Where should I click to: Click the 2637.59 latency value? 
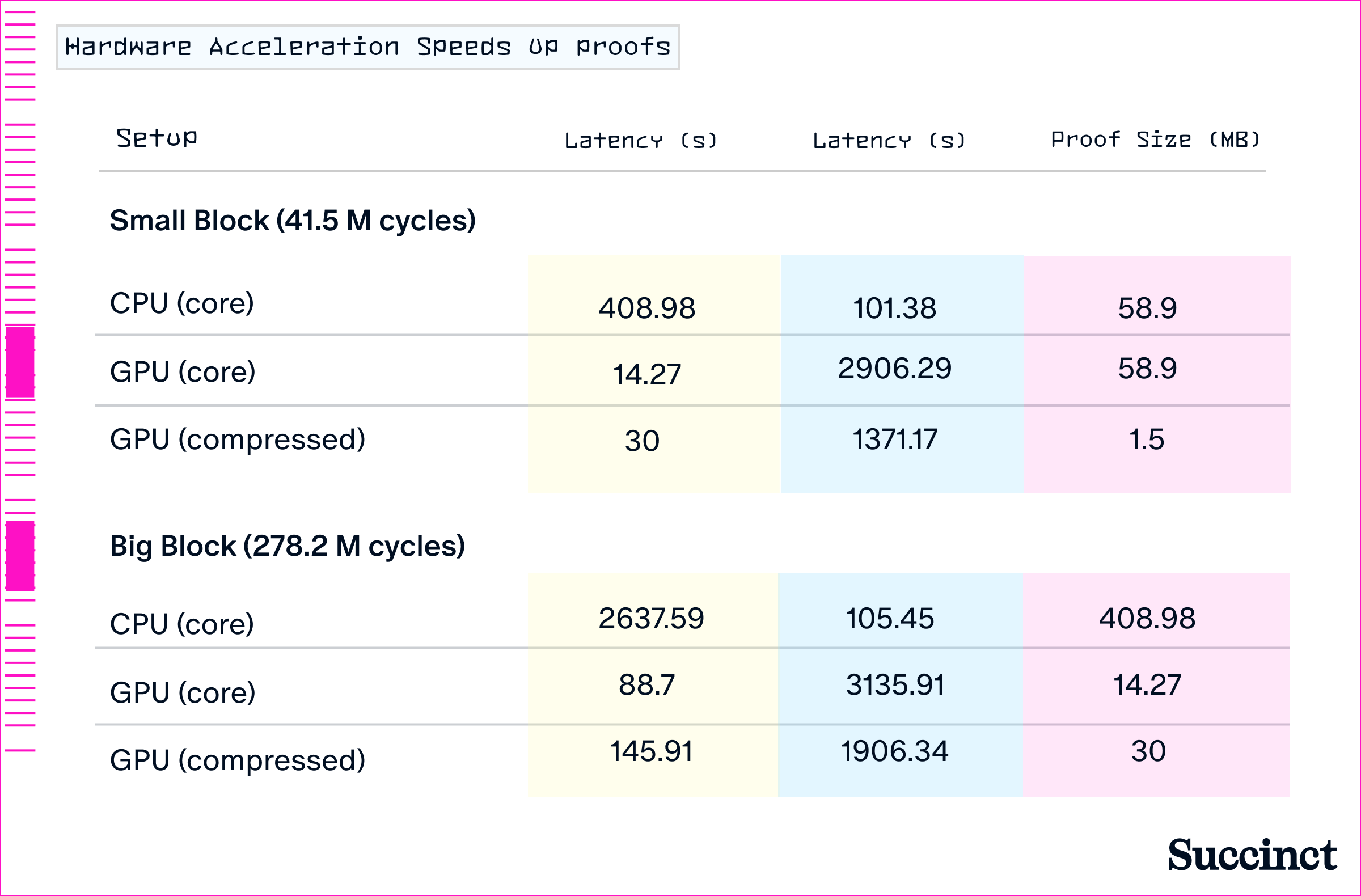pyautogui.click(x=651, y=619)
